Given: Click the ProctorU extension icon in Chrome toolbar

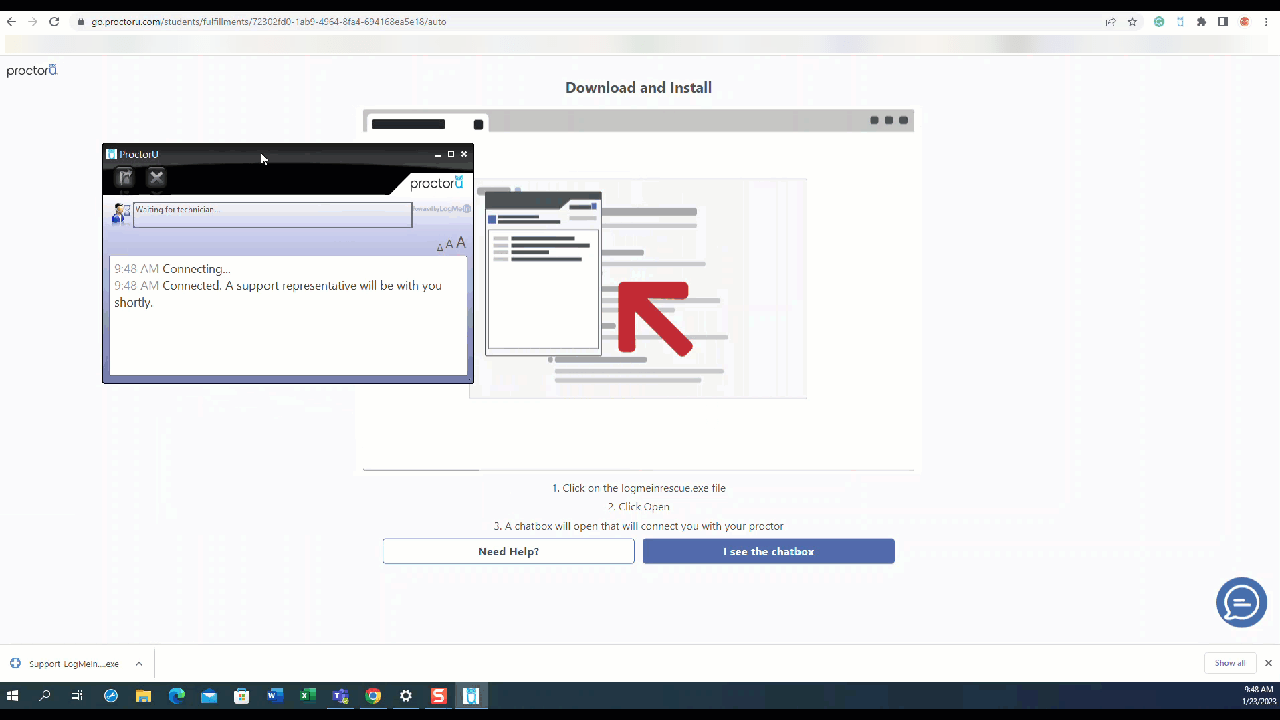Looking at the screenshot, I should pyautogui.click(x=1180, y=22).
